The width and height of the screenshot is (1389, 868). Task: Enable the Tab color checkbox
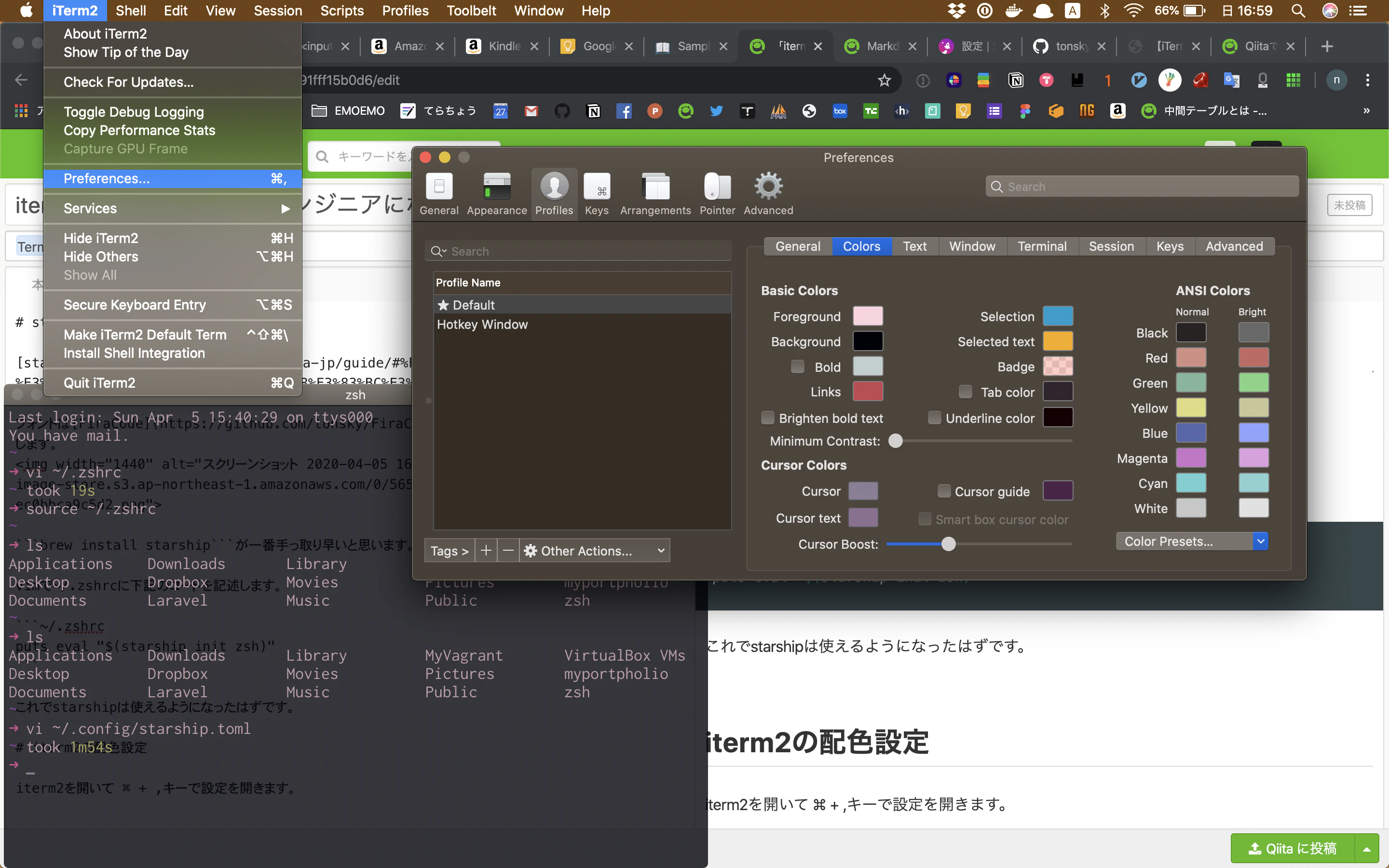(966, 392)
